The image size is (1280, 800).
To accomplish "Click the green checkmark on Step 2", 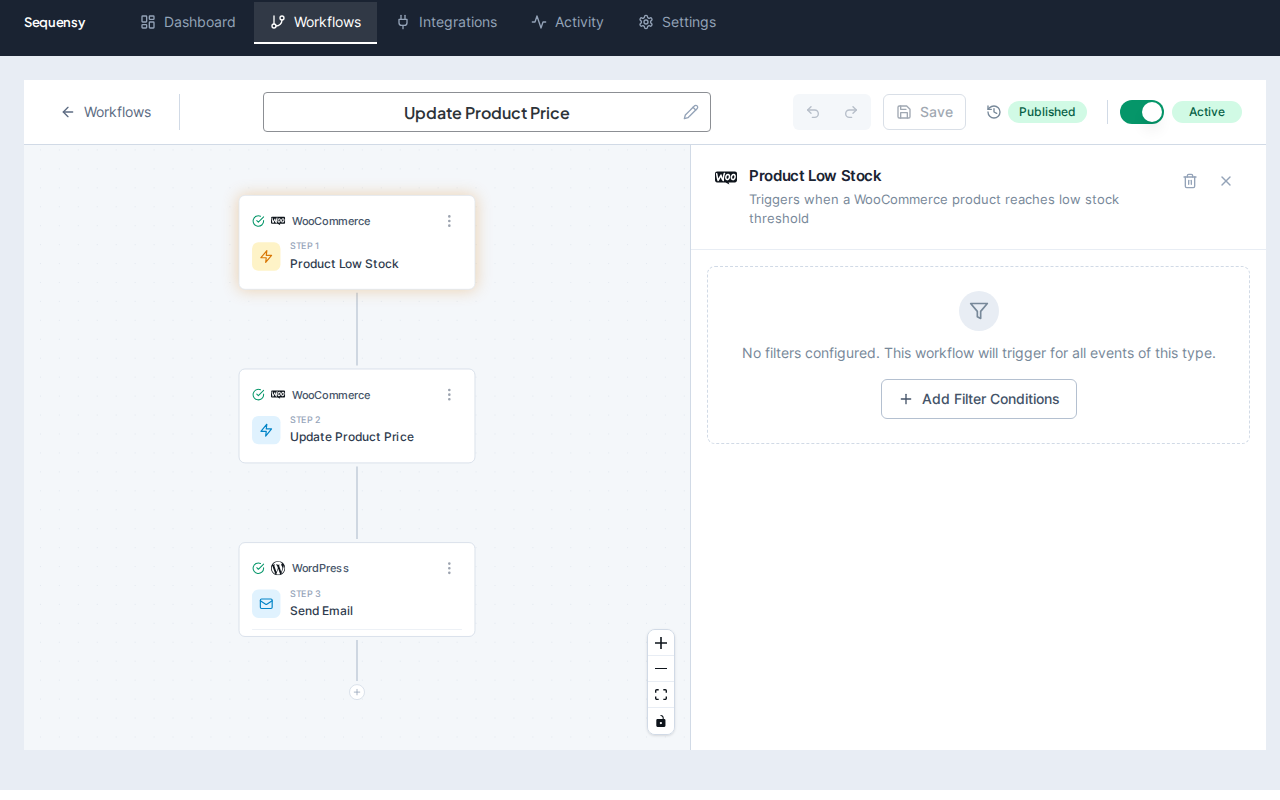I will 259,394.
